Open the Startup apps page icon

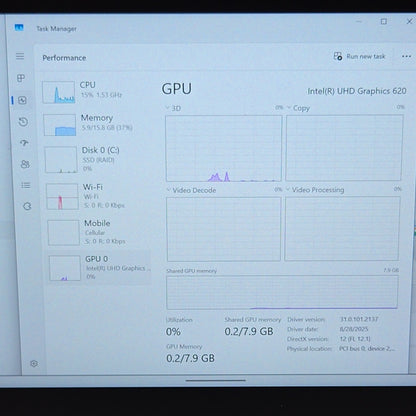[x=24, y=143]
